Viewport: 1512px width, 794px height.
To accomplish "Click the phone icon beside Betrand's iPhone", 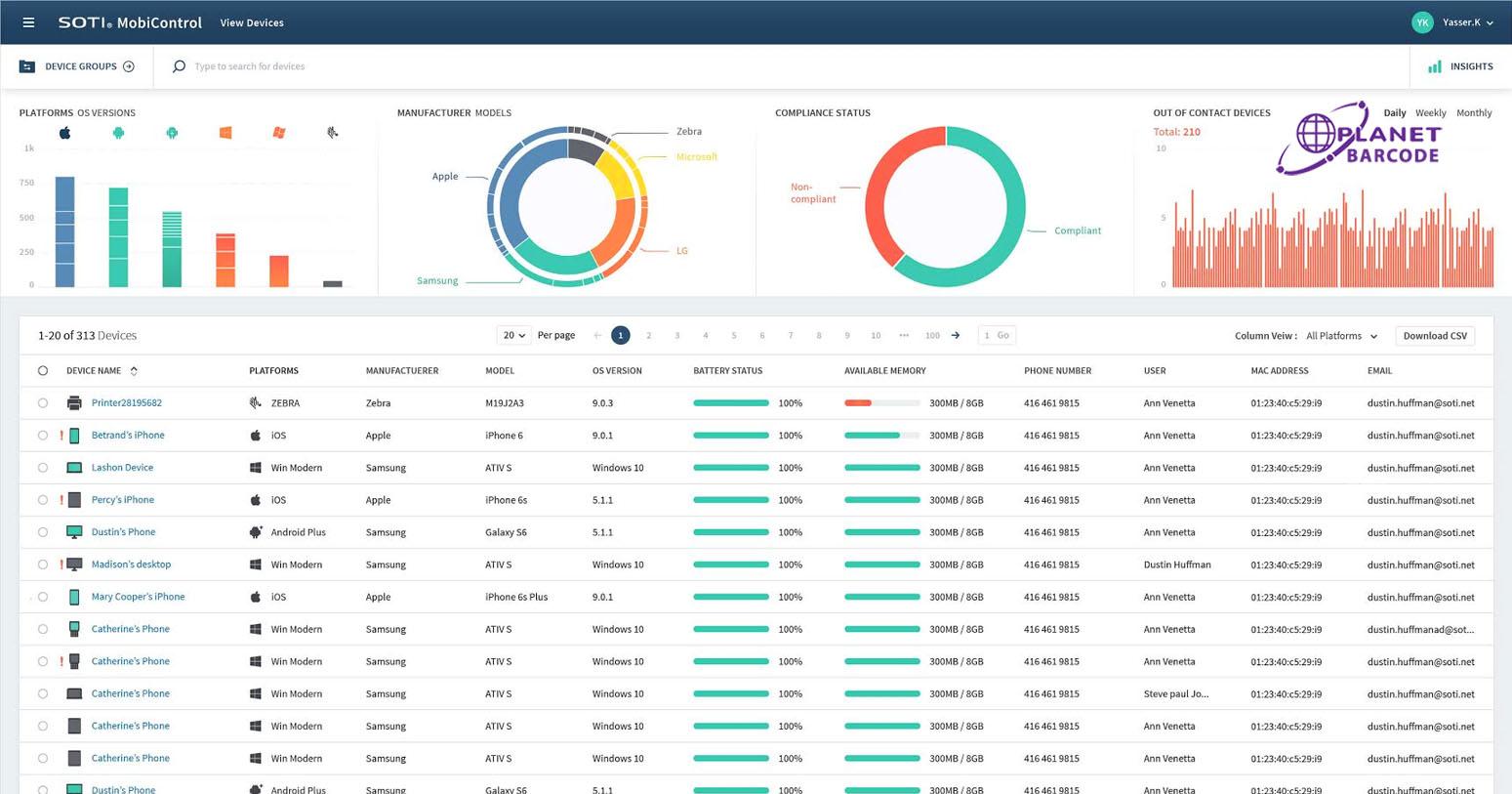I will click(x=74, y=436).
